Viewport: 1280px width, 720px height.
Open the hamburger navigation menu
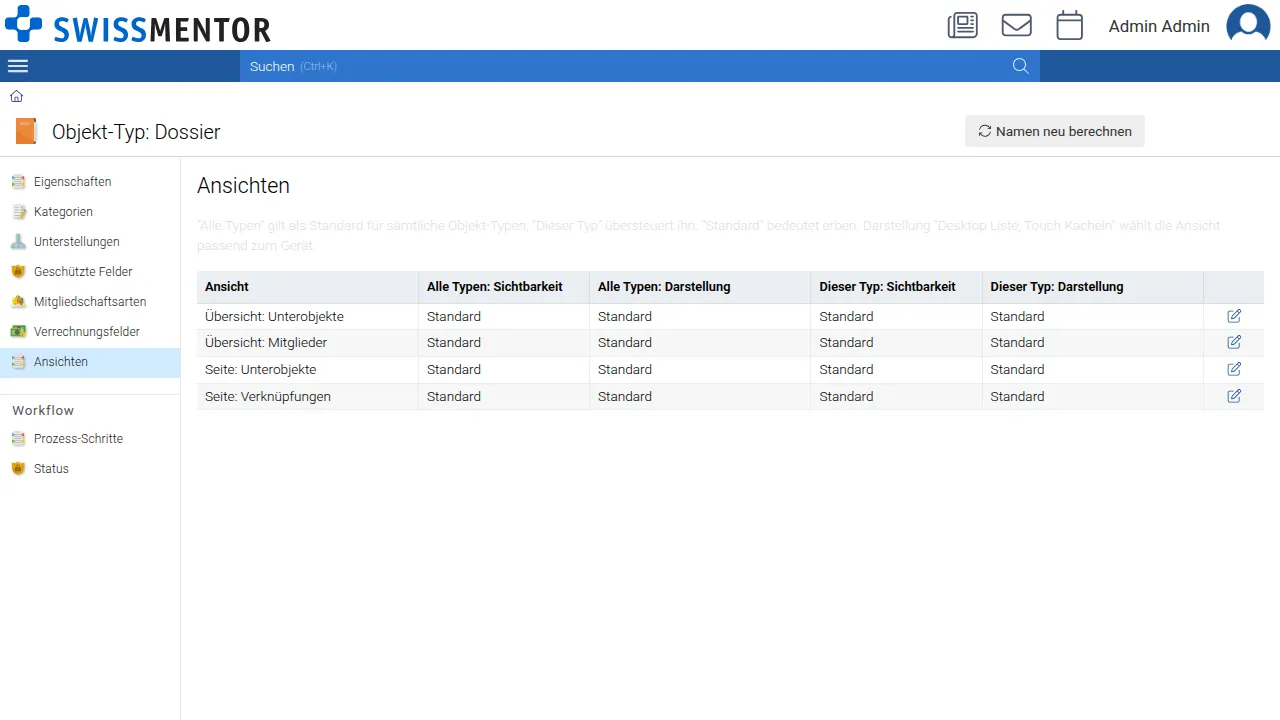click(18, 66)
